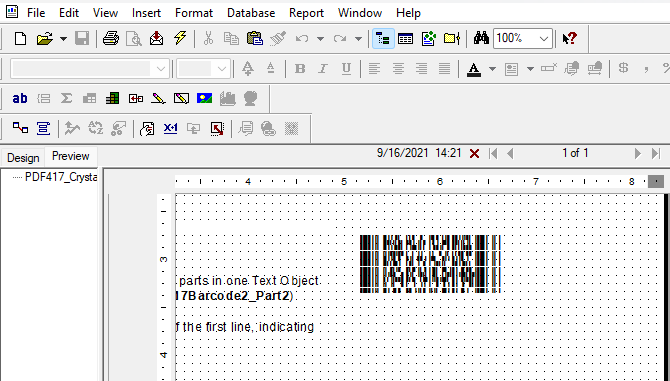Screen dimensions: 670x381
Task: Click the Export report icon
Action: tap(157, 38)
